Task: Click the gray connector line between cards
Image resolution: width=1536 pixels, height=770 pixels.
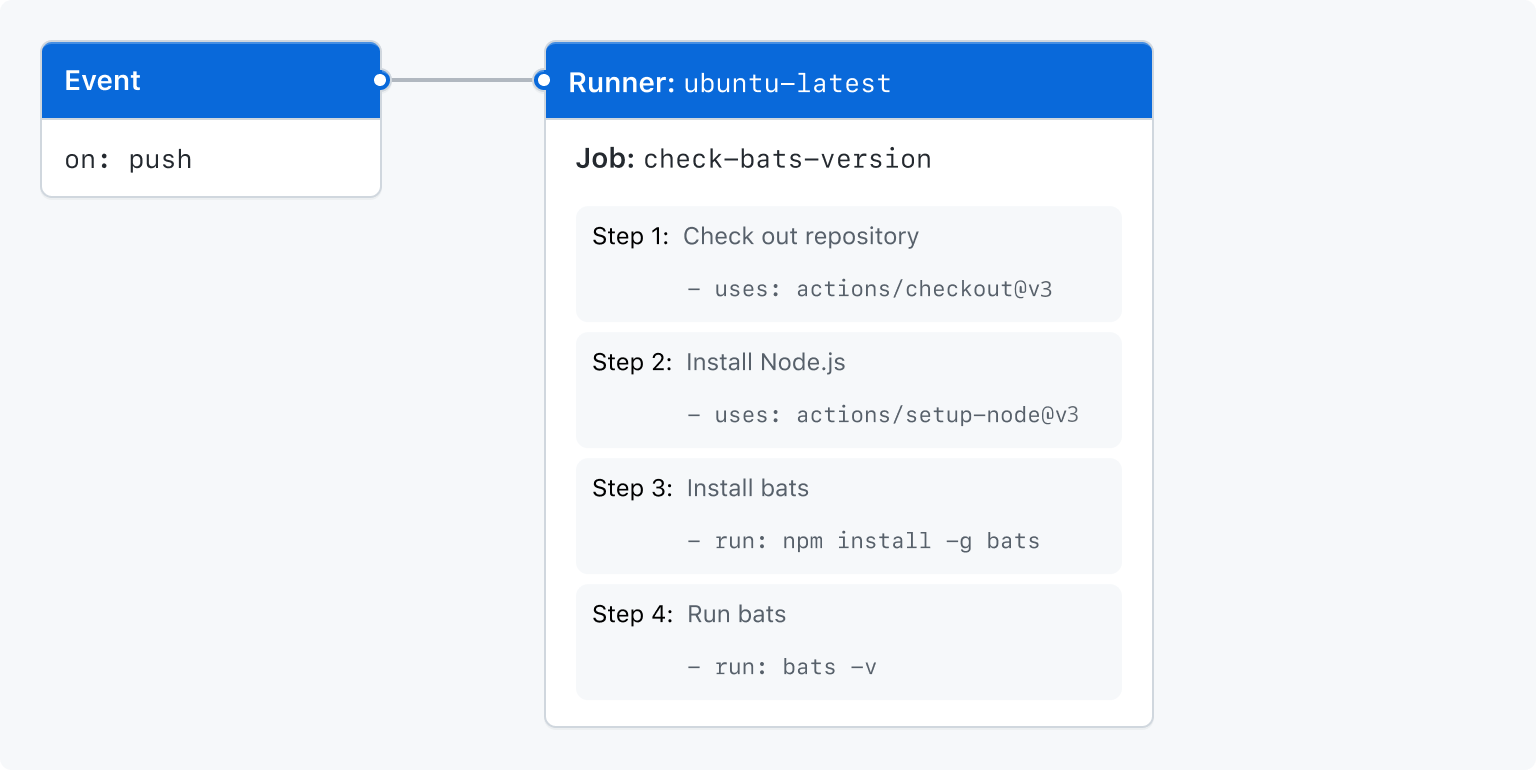Action: coord(460,80)
